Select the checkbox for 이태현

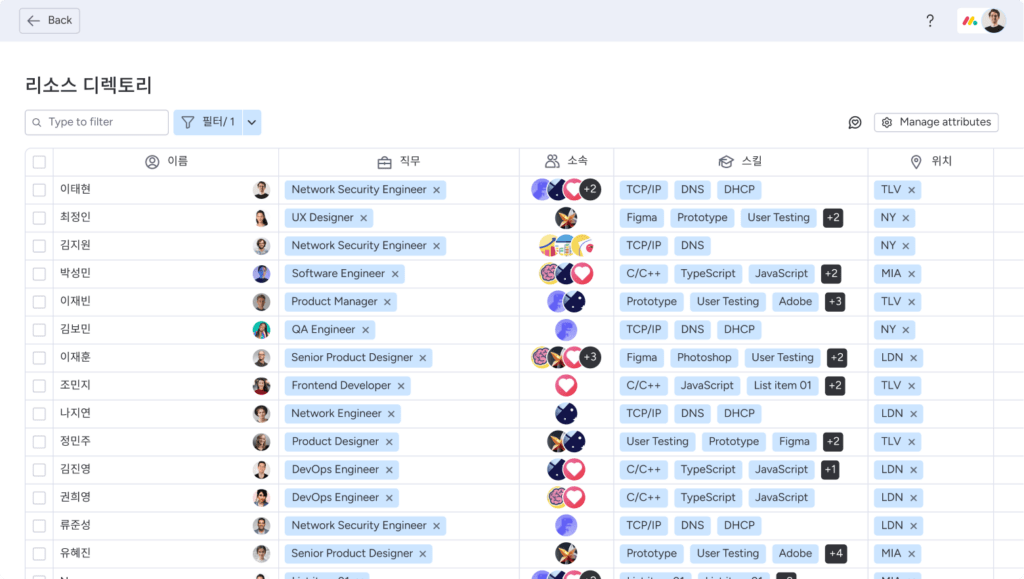tap(39, 190)
